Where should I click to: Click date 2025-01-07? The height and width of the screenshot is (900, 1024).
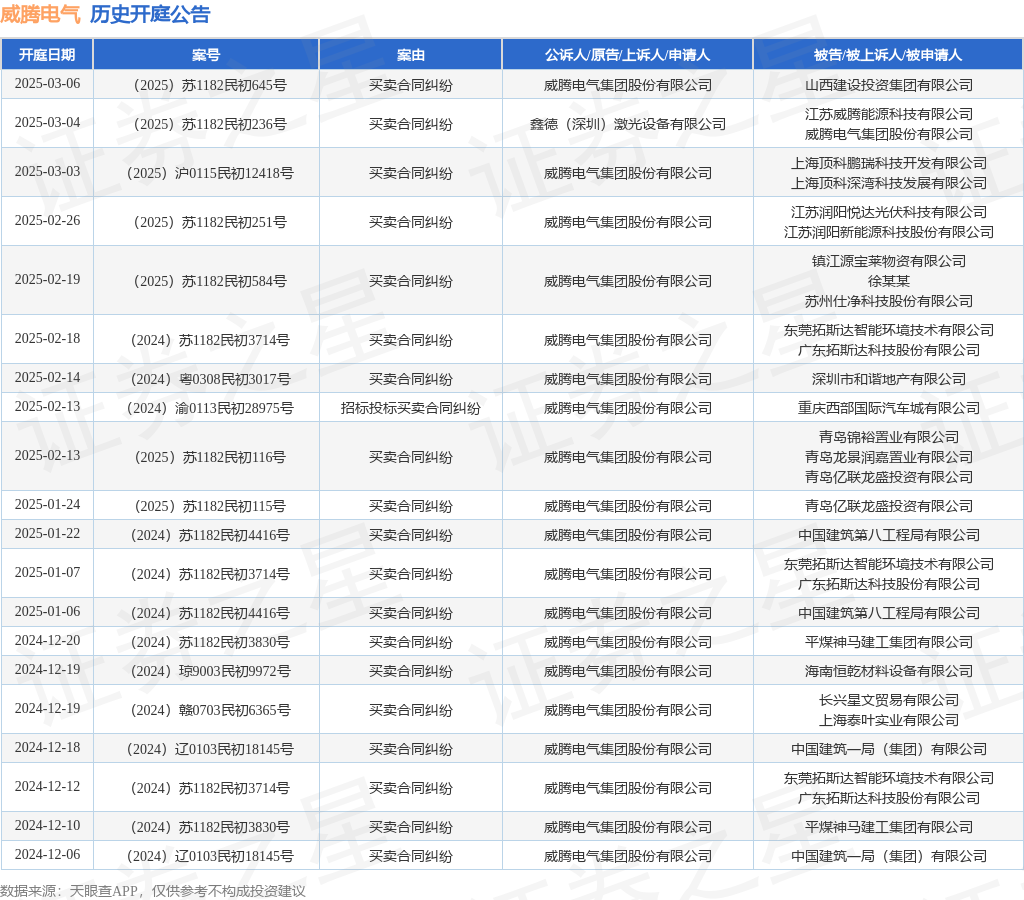47,573
